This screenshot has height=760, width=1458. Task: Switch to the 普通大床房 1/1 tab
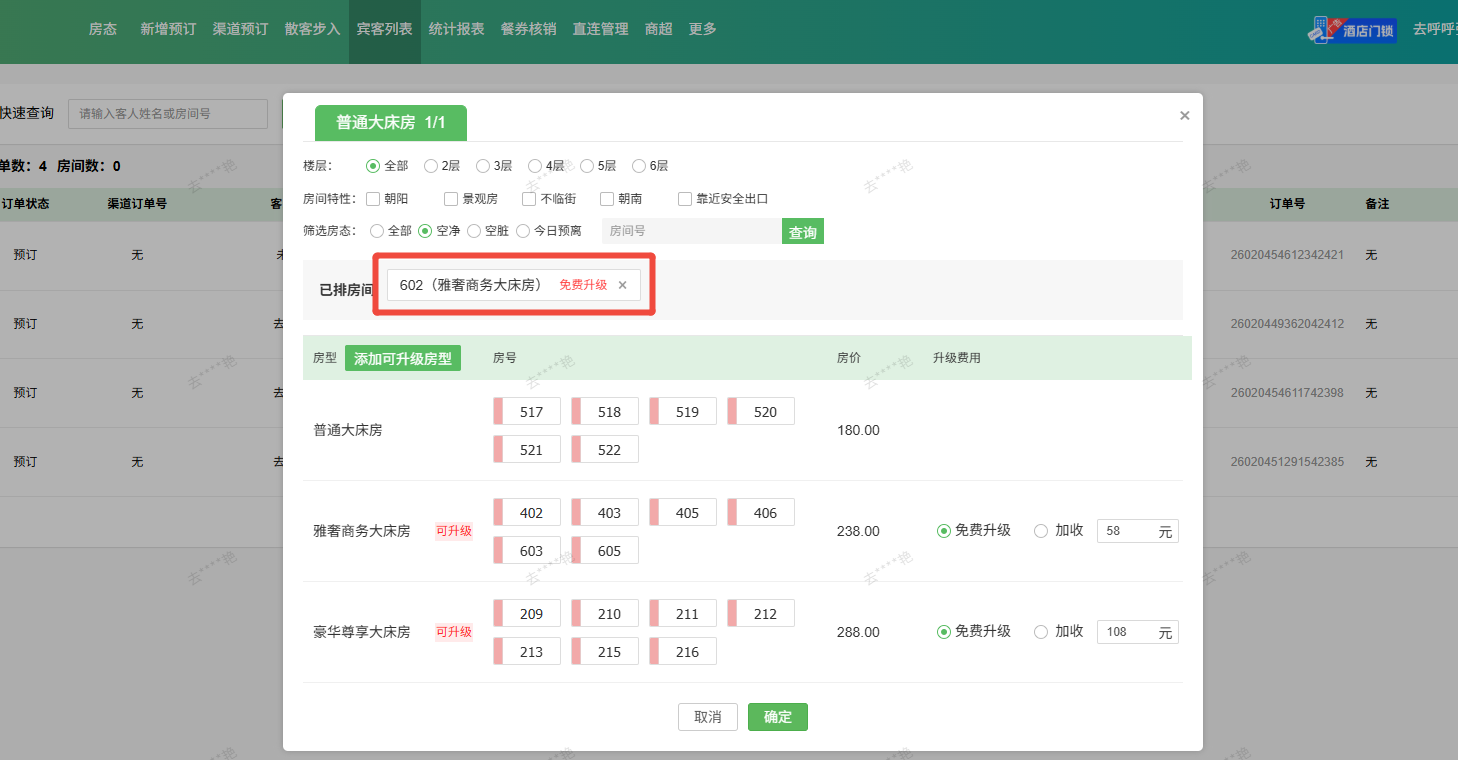coord(390,122)
